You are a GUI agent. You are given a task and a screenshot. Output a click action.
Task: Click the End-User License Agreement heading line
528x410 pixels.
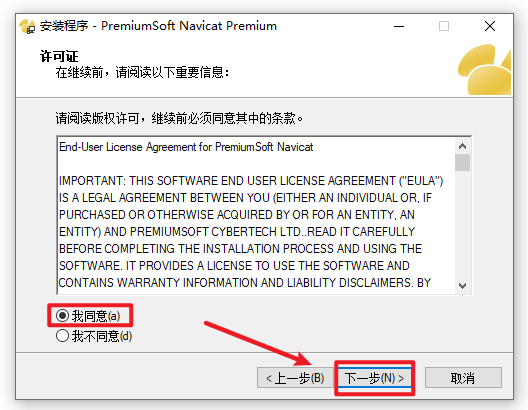click(186, 147)
